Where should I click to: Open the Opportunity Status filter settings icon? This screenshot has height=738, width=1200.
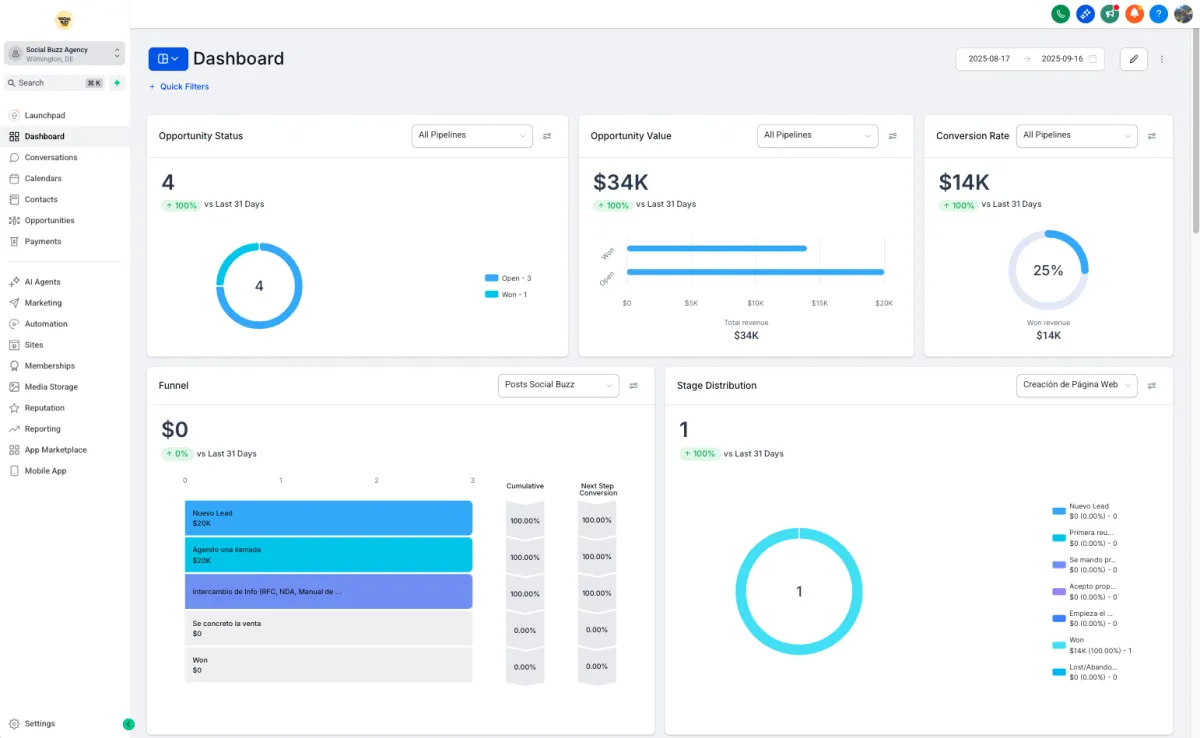(547, 136)
